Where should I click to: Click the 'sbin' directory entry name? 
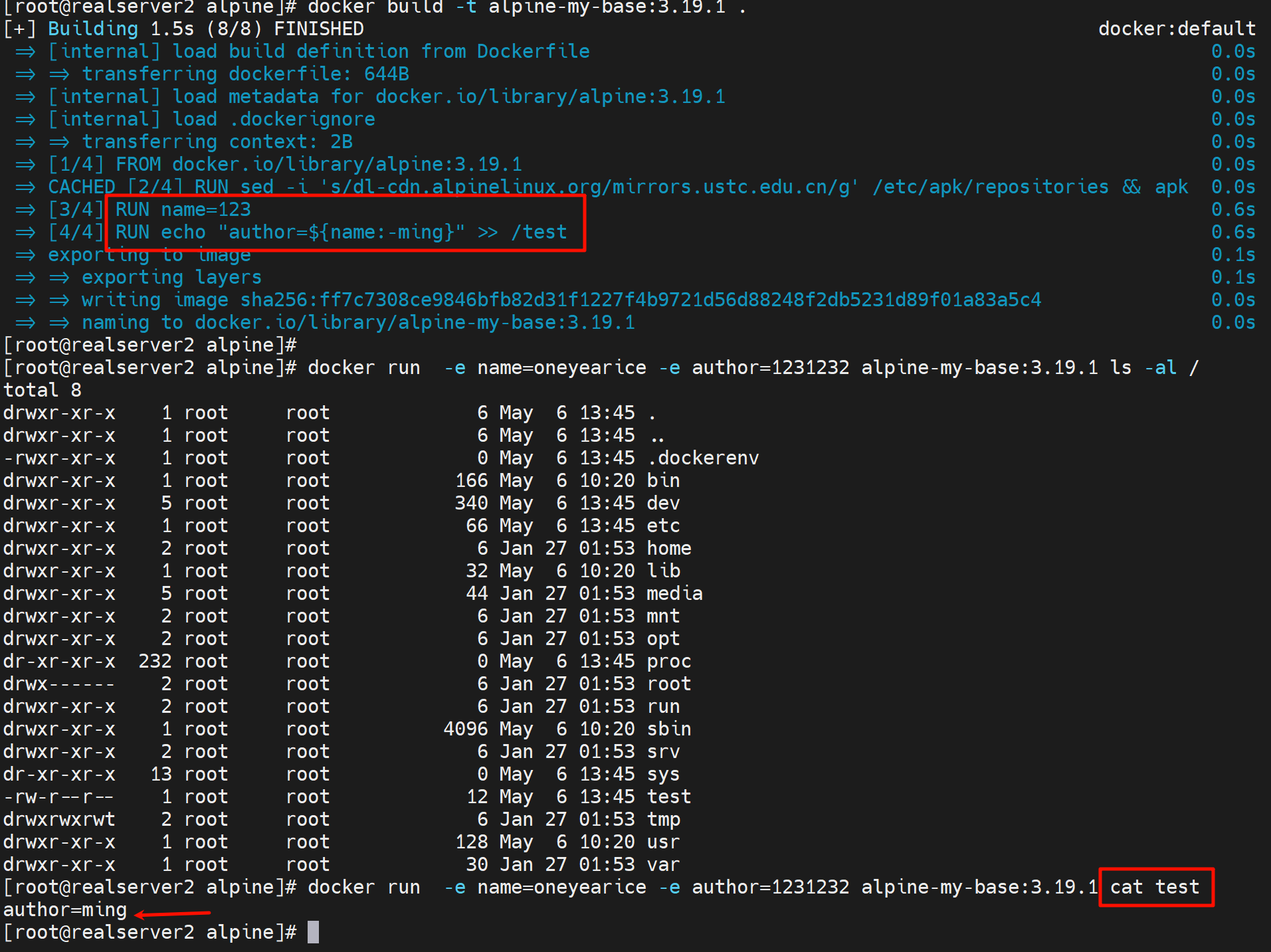coord(668,729)
